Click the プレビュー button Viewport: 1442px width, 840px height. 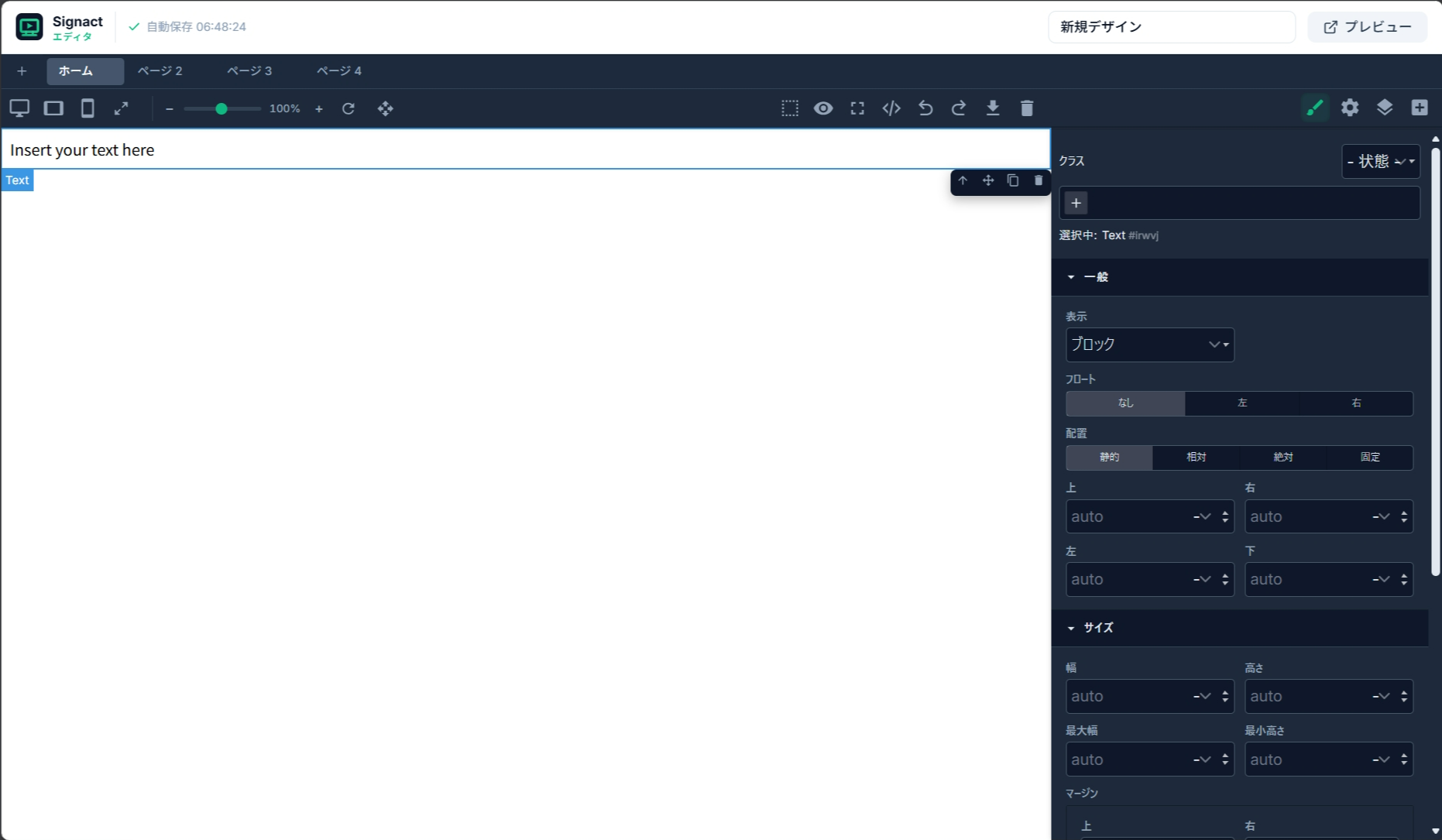[1367, 27]
